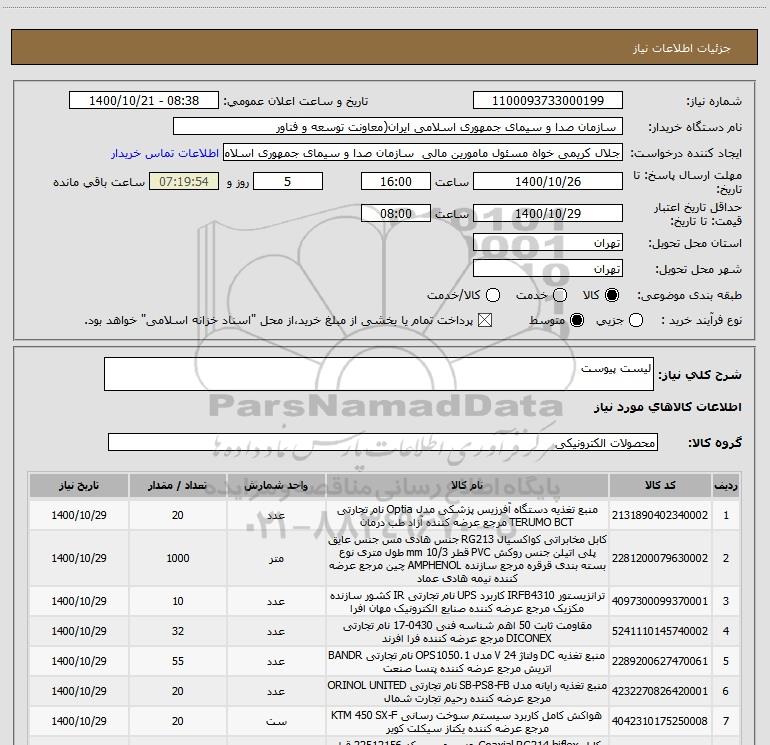Select item code 2131890402340002 in row 1
Image resolution: width=770 pixels, height=745 pixels.
click(x=660, y=515)
